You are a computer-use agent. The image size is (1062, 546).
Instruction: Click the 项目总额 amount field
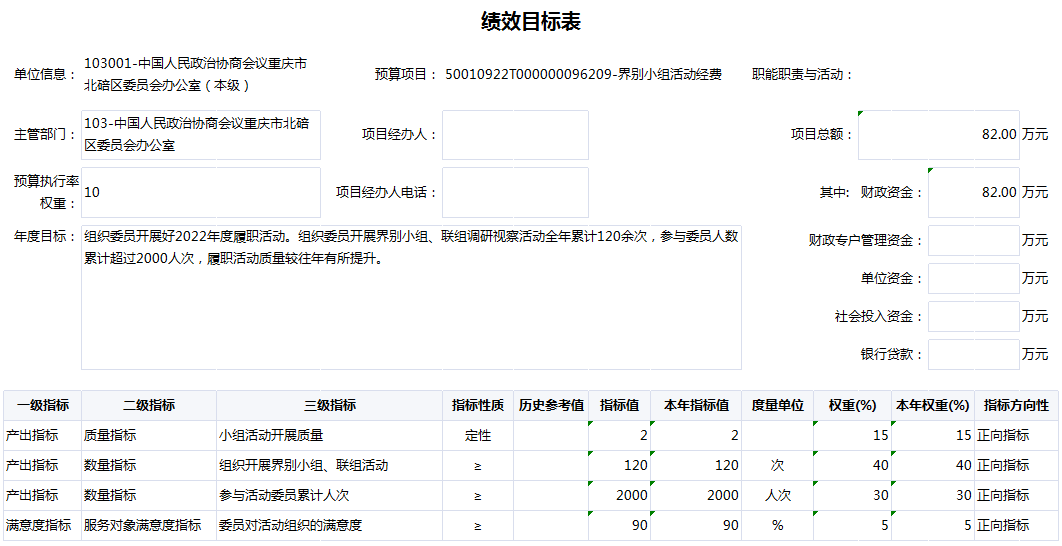click(938, 135)
